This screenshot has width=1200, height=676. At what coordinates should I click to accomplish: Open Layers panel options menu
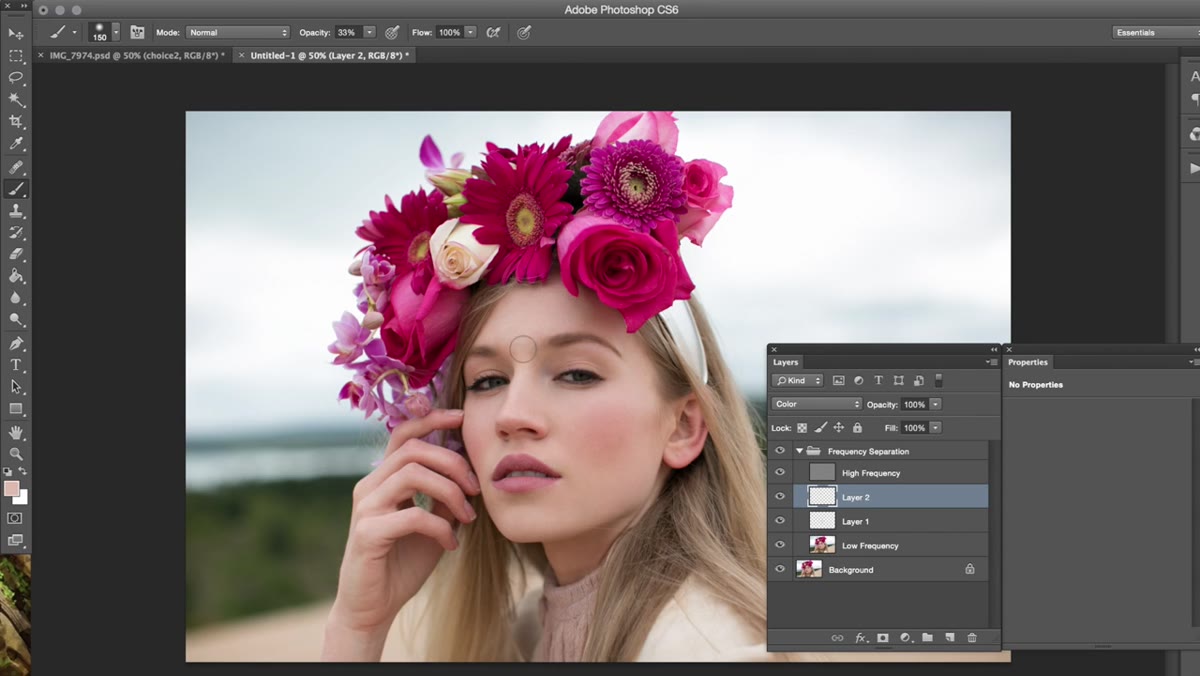tap(992, 362)
